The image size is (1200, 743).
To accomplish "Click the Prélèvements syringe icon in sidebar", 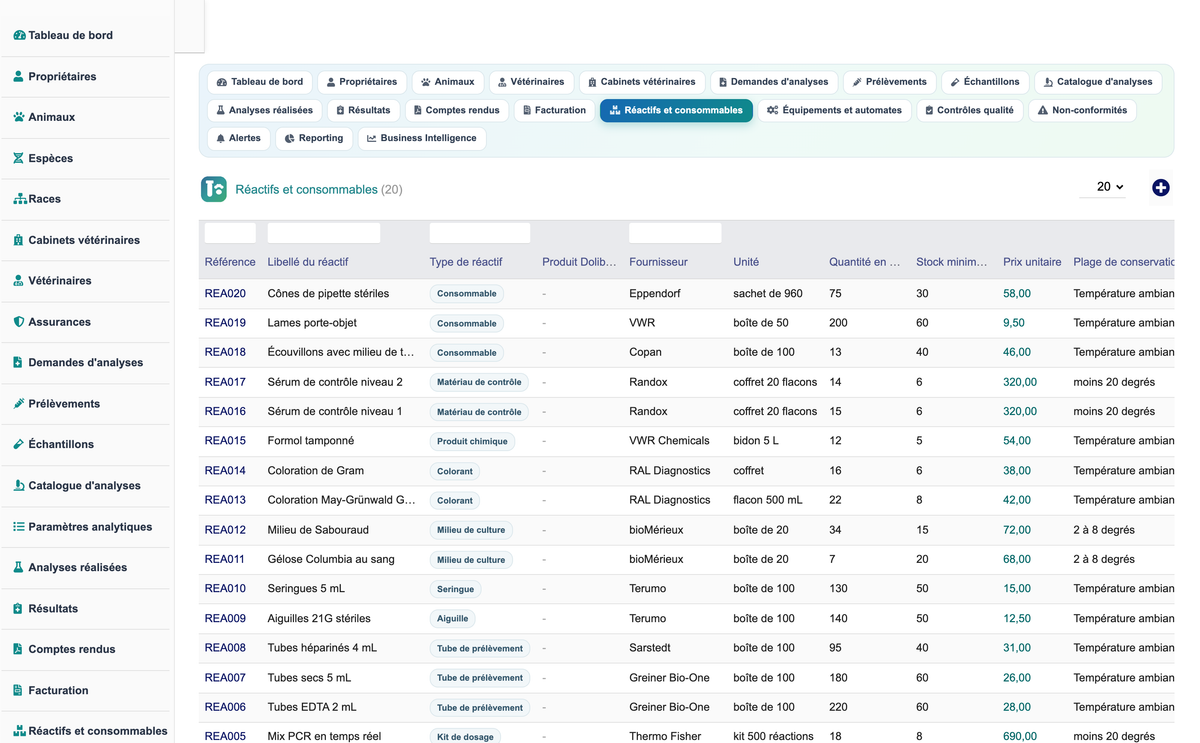I will [x=19, y=404].
